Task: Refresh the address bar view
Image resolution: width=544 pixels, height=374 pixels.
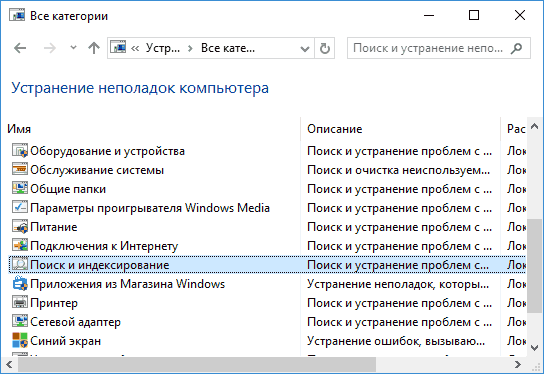Action: (325, 48)
